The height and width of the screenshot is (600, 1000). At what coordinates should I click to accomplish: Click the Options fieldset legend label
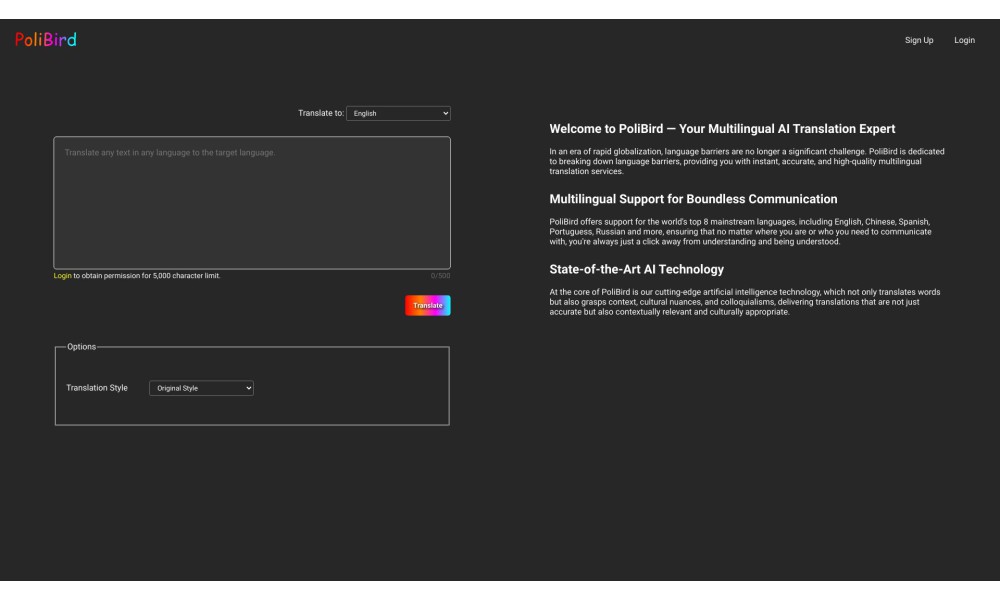82,347
